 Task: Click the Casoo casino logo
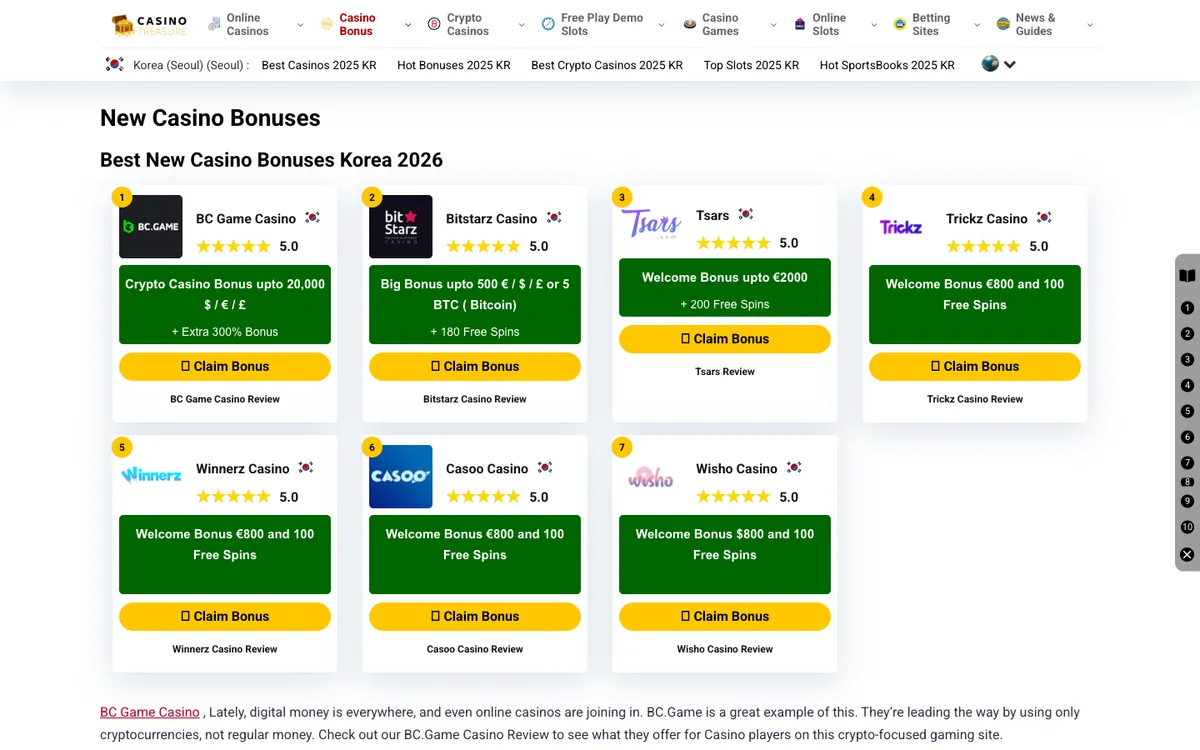[x=401, y=476]
